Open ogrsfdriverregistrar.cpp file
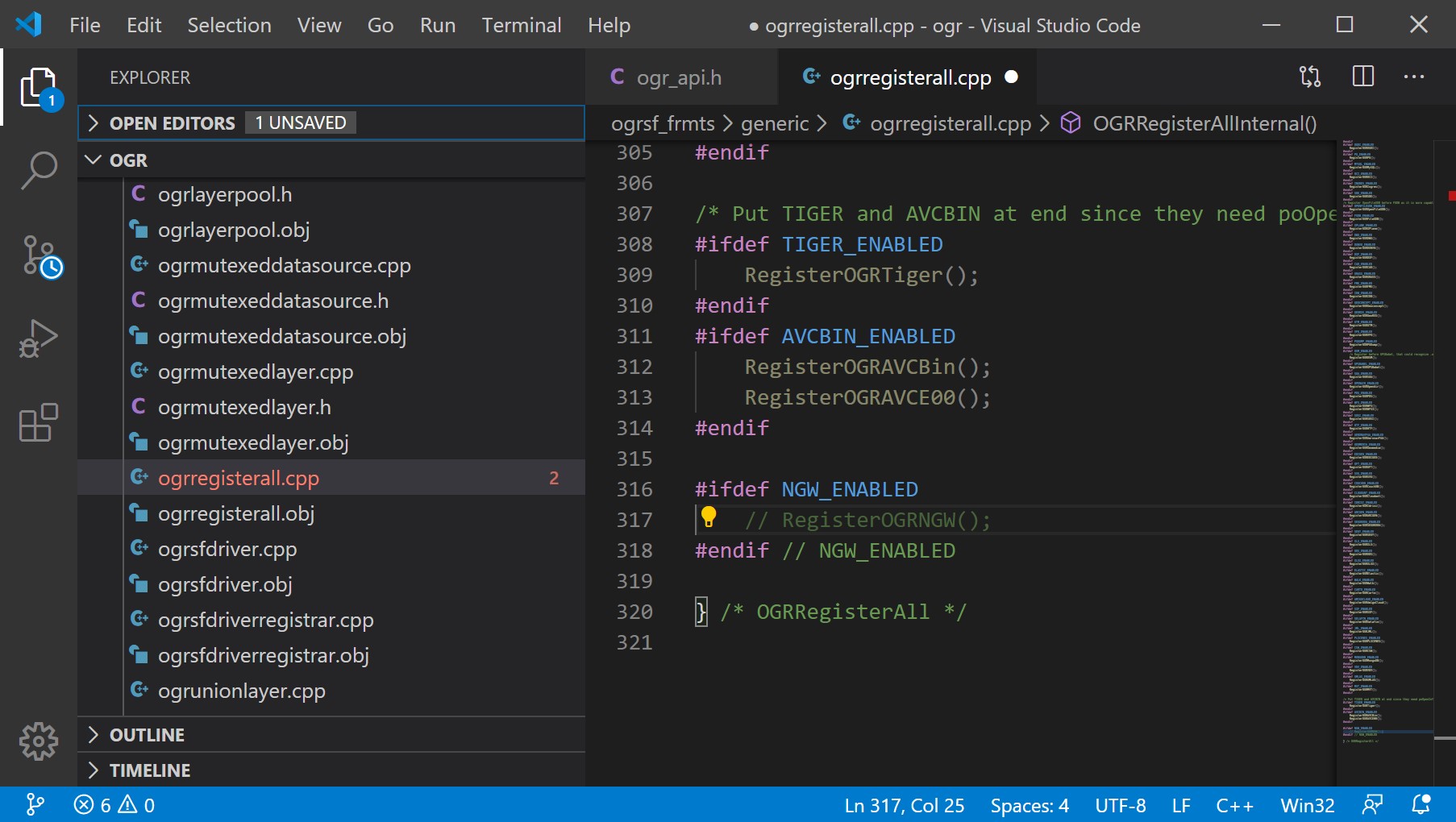 pyautogui.click(x=331, y=620)
